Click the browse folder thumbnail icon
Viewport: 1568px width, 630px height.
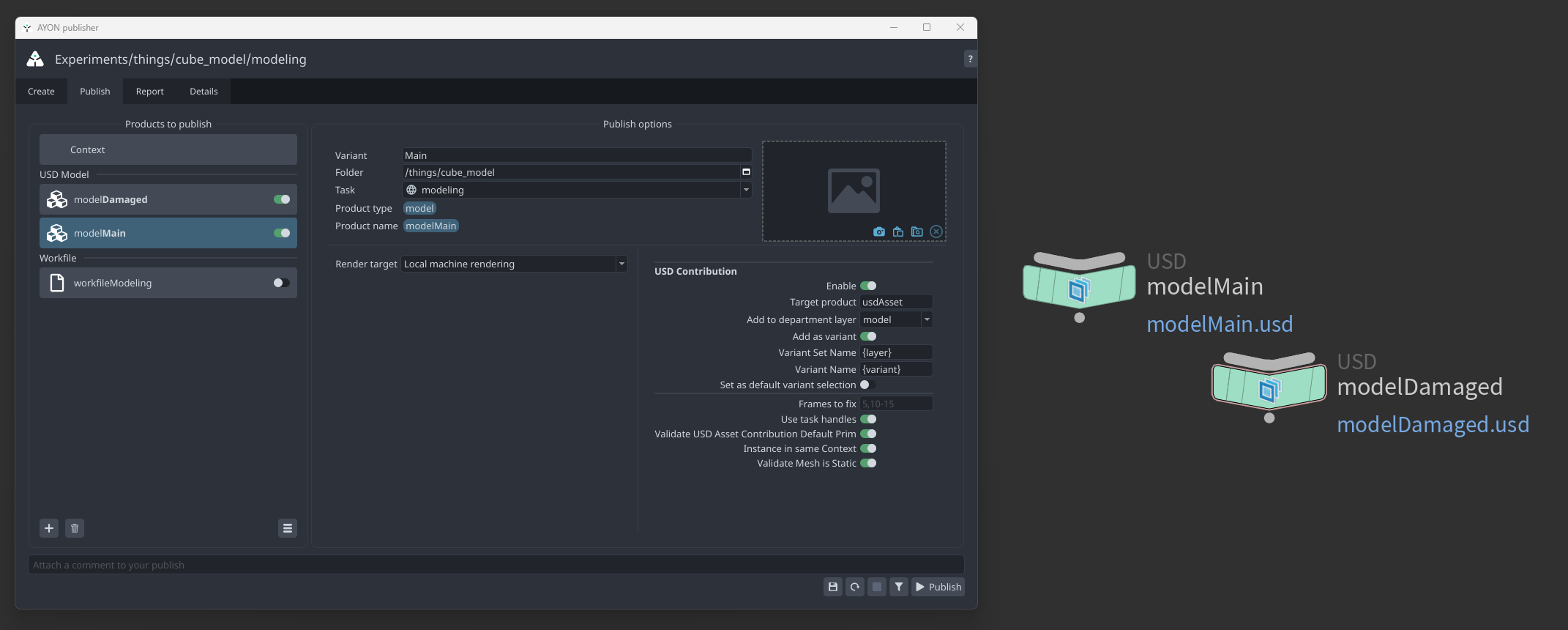coord(916,231)
